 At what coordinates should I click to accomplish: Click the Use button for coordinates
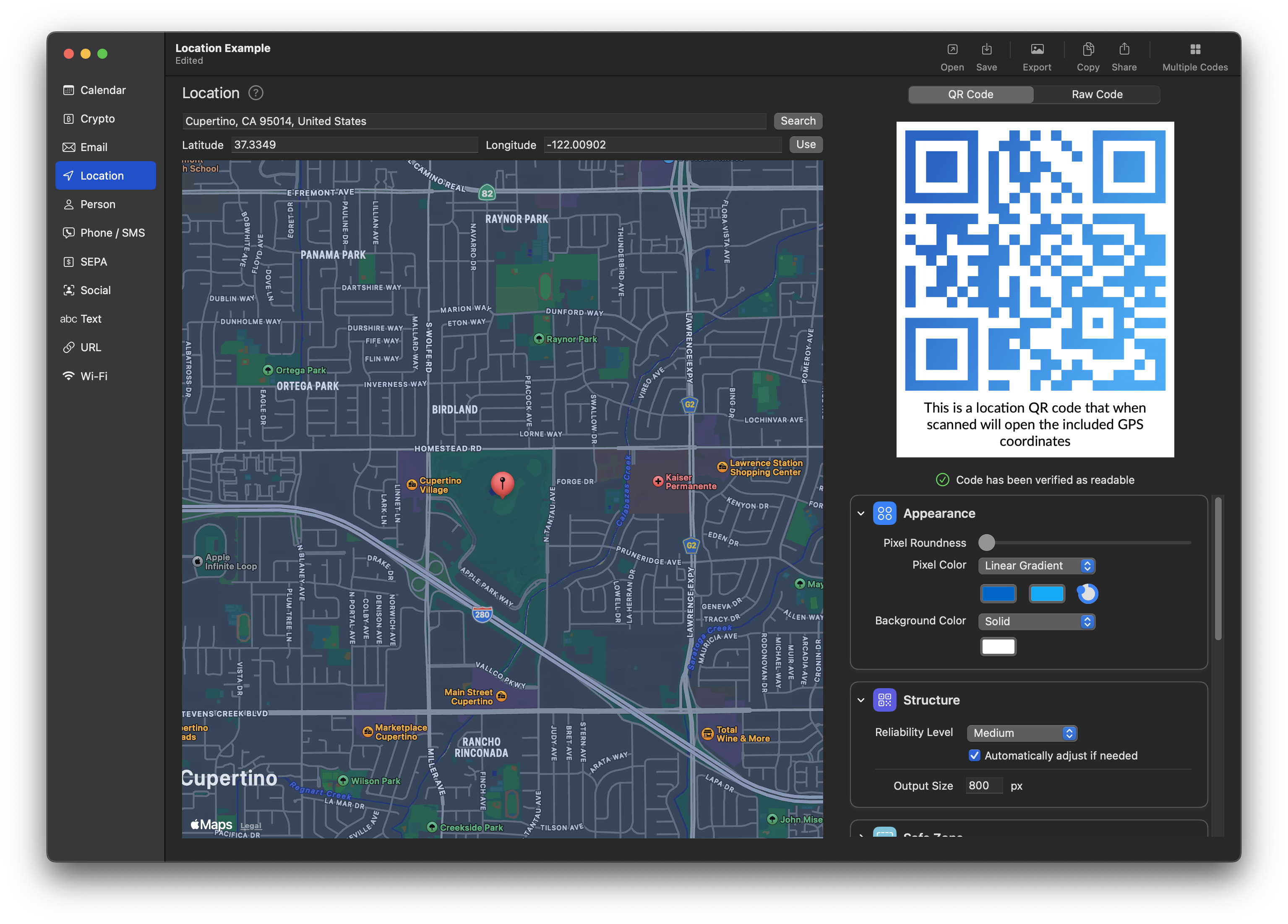coord(805,144)
